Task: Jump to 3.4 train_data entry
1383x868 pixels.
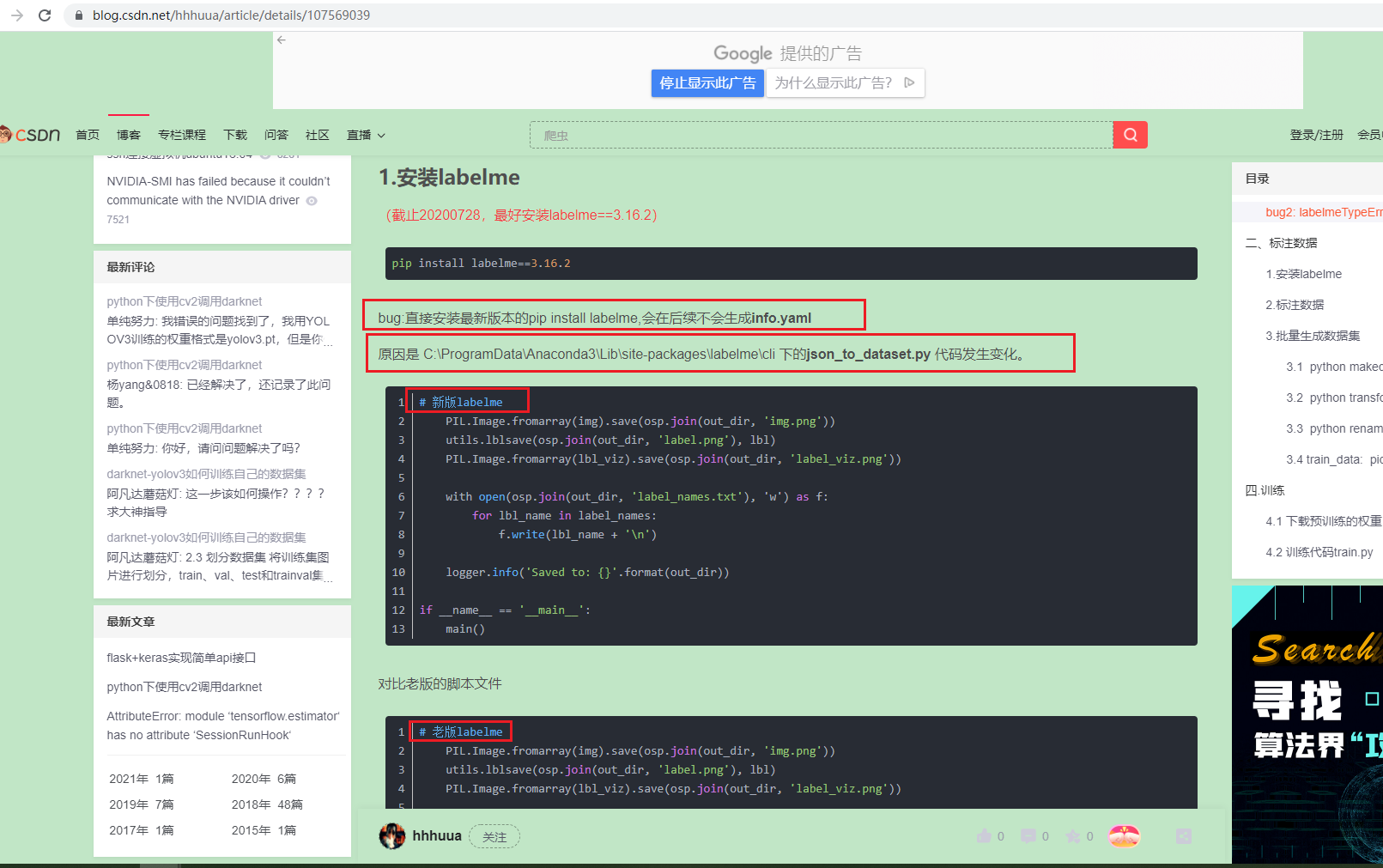Action: (x=1334, y=459)
